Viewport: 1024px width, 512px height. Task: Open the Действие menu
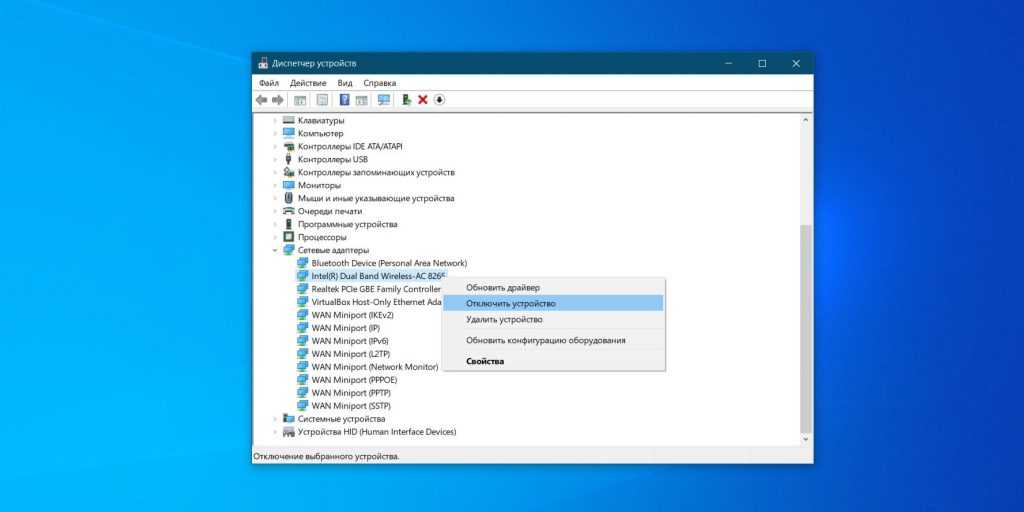[308, 83]
